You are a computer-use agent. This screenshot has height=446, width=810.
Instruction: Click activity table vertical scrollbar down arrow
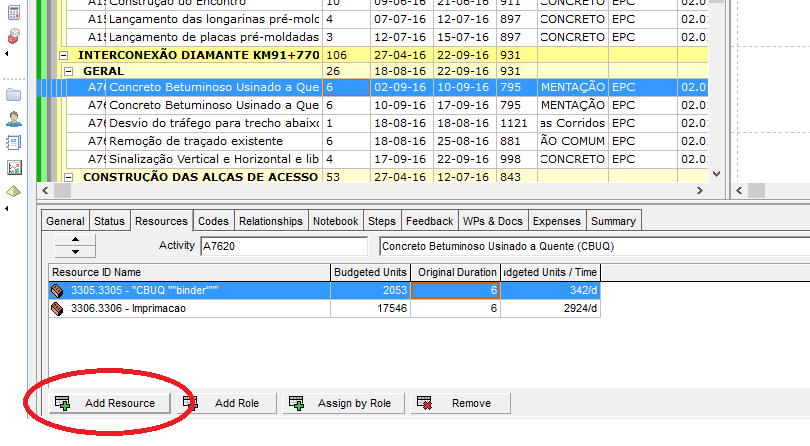pos(716,174)
